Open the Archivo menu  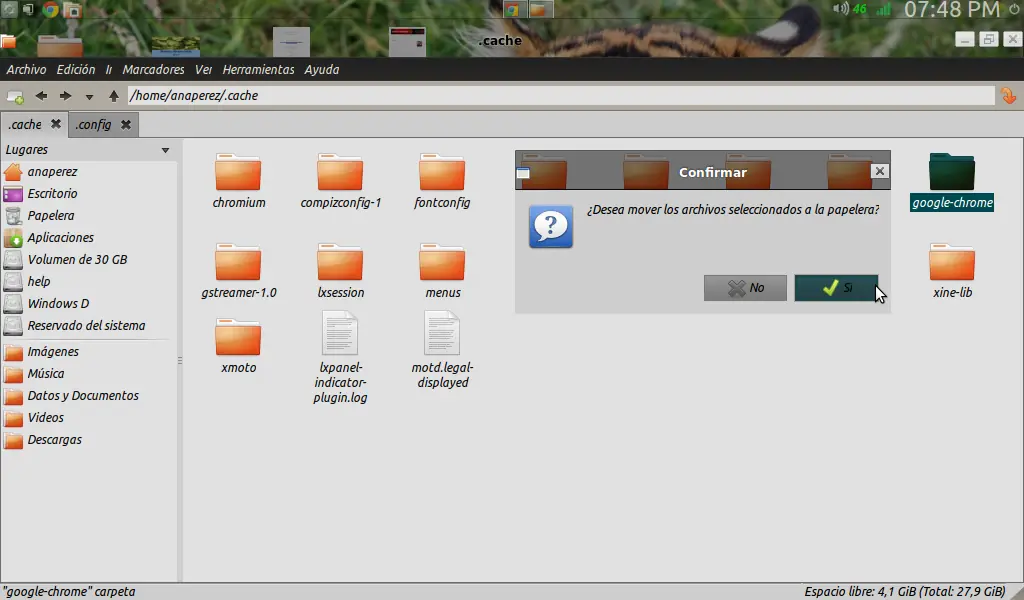[26, 69]
